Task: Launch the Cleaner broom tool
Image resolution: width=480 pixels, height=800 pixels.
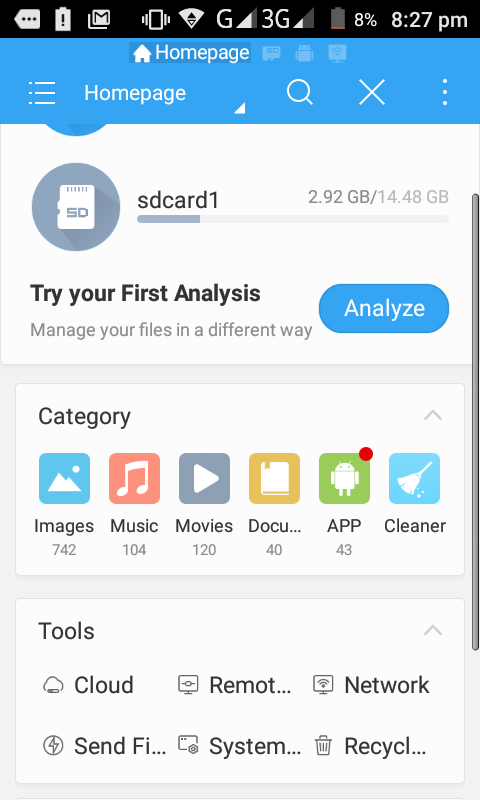Action: click(414, 478)
